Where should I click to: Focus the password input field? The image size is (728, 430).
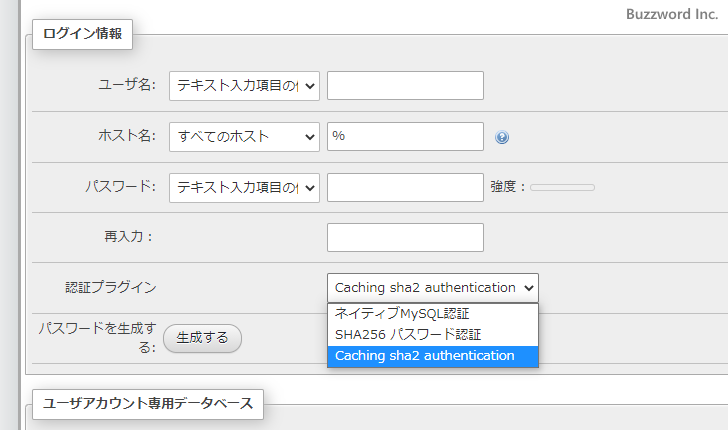click(405, 188)
